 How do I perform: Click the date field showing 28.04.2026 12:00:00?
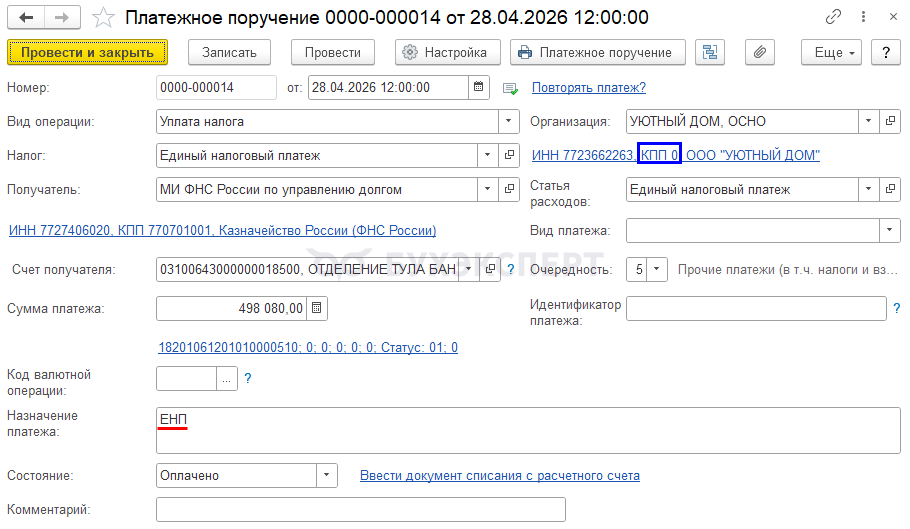click(x=388, y=88)
